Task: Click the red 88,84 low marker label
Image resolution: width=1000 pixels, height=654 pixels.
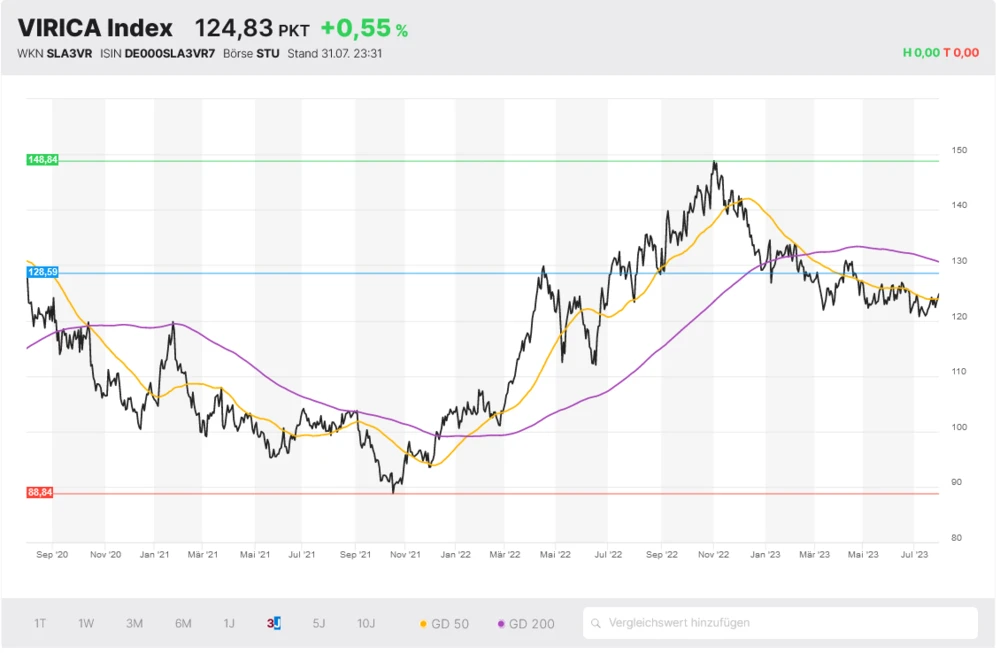Action: tap(40, 493)
